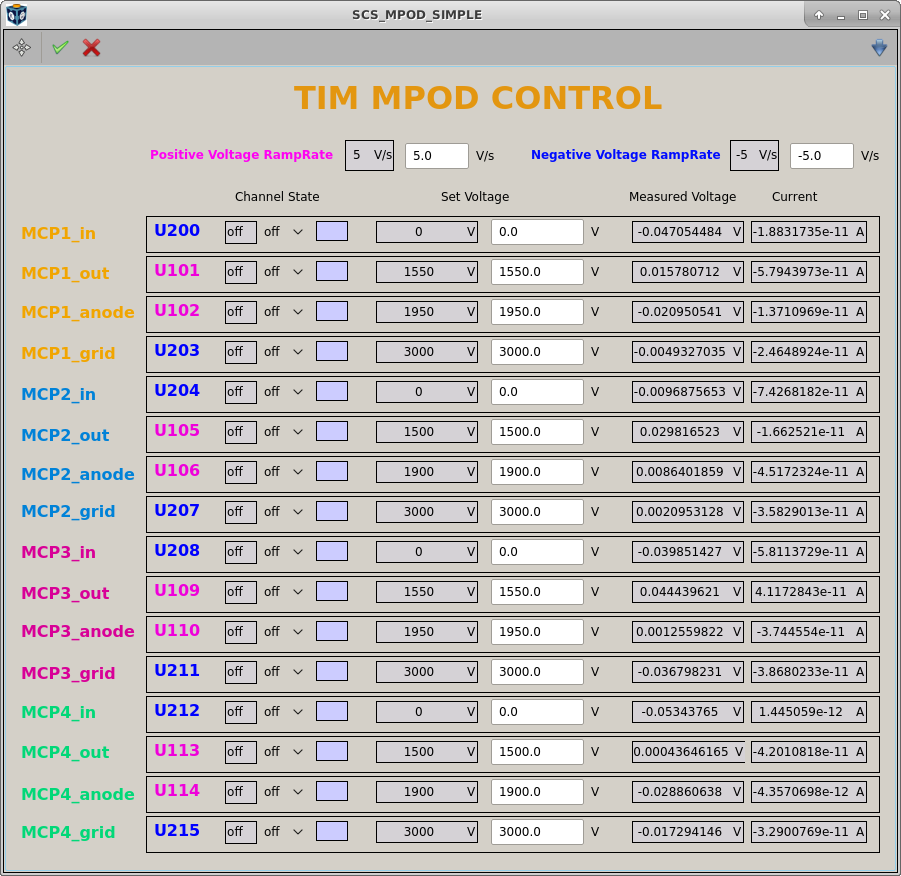Click the negative ramp rate readback -5 V/s
This screenshot has width=901, height=876.
pos(754,155)
